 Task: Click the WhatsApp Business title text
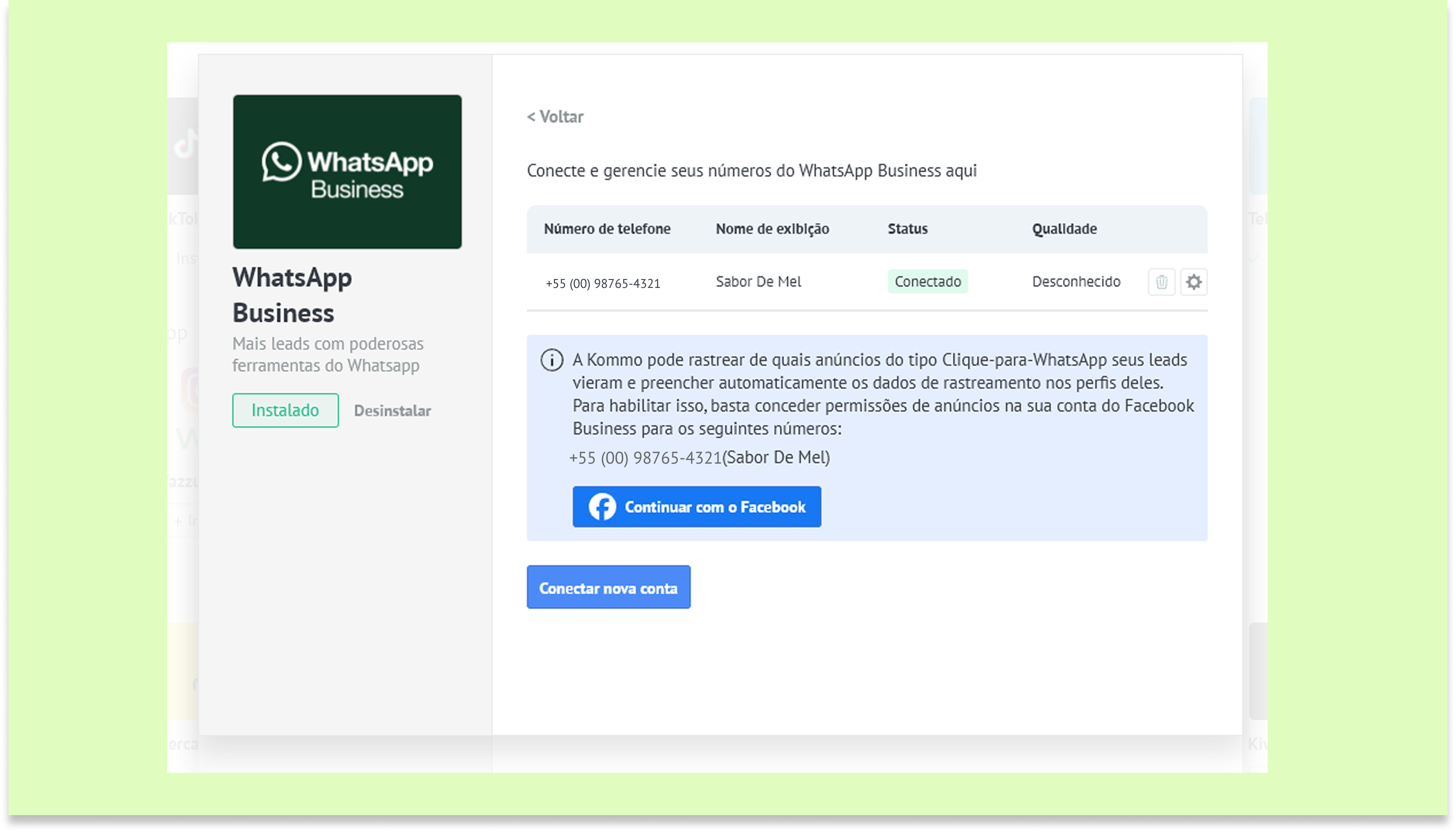click(292, 295)
